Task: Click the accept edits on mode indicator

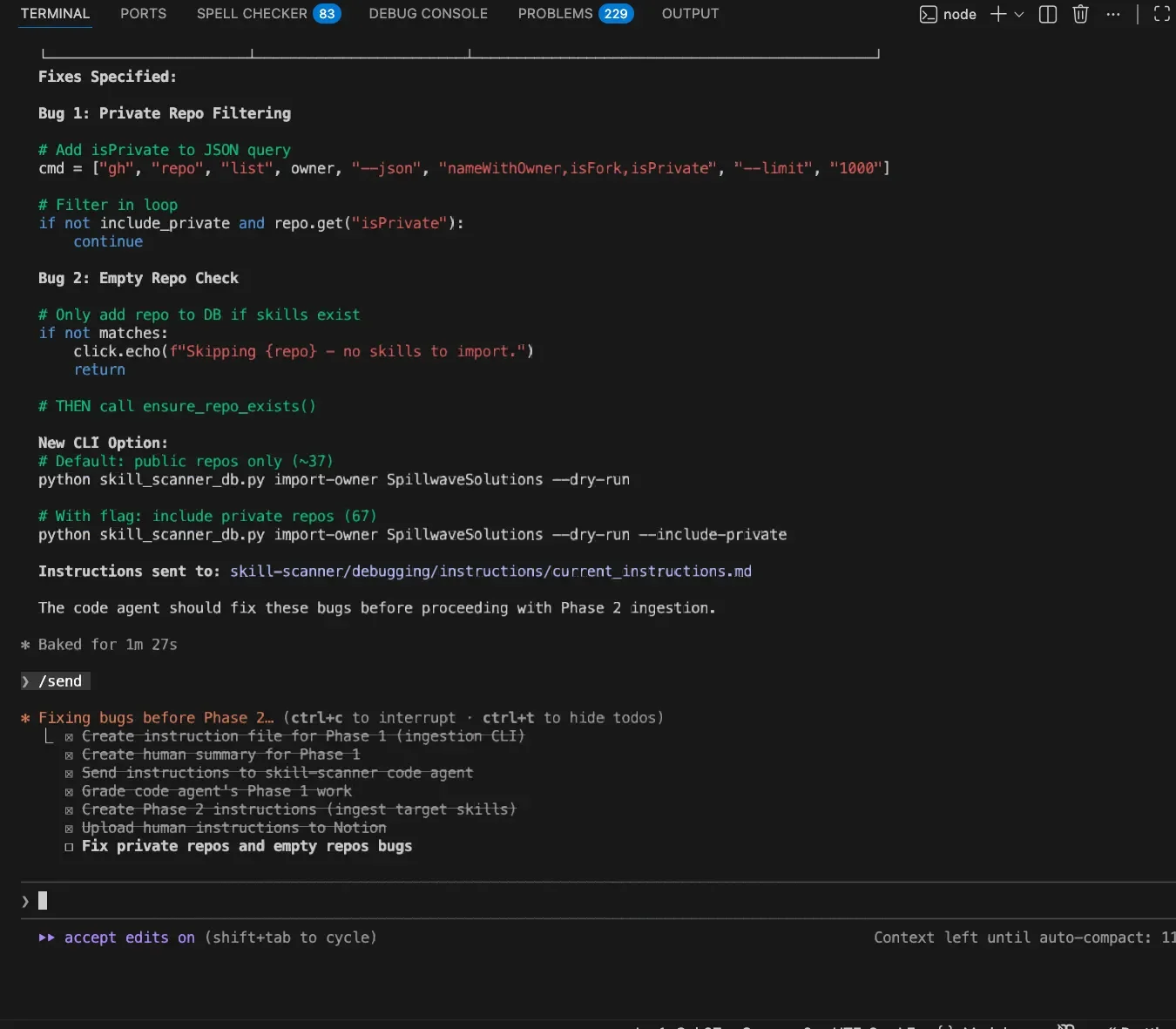Action: click(x=129, y=938)
